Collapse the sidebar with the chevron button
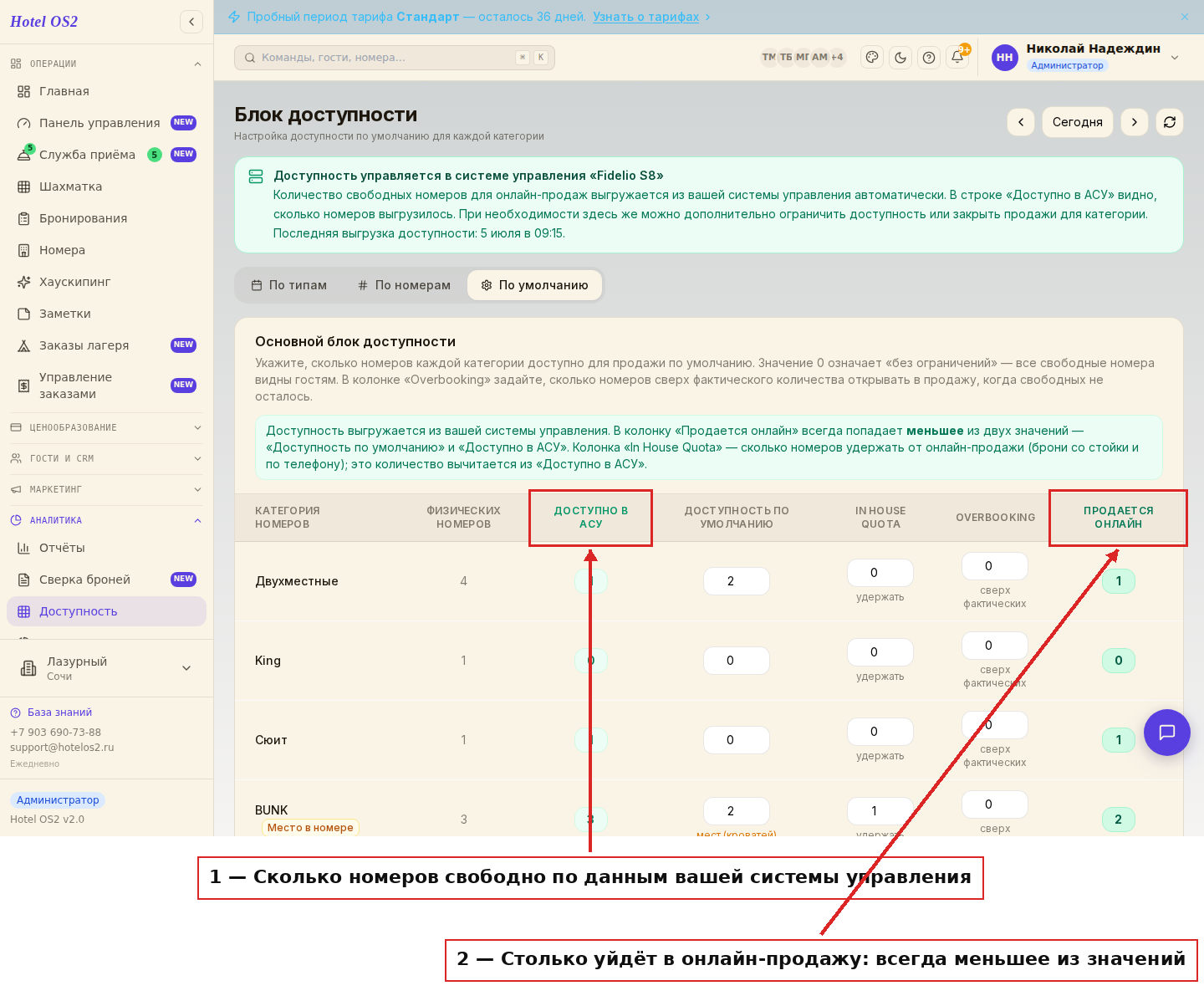 coord(191,22)
